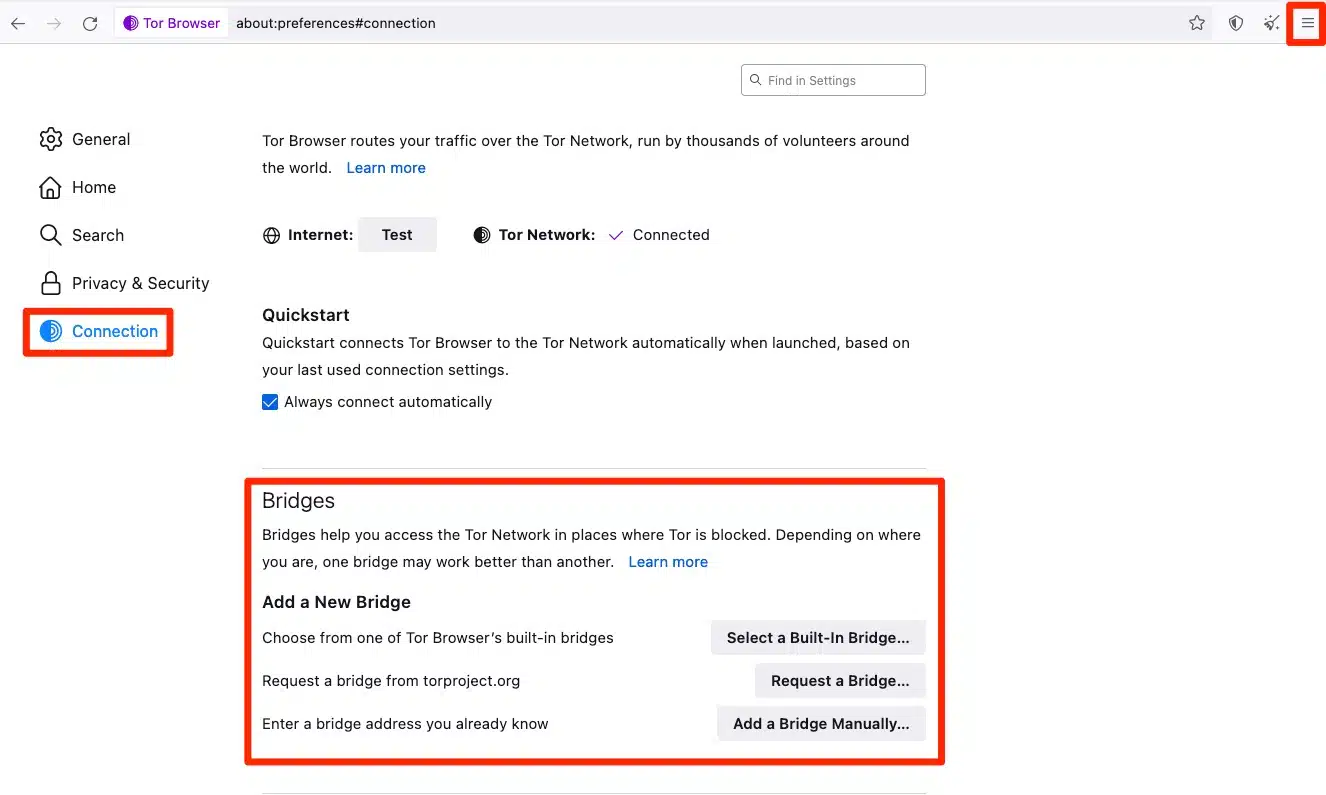The image size is (1326, 795).
Task: Click the Tor Network: label
Action: pyautogui.click(x=547, y=235)
